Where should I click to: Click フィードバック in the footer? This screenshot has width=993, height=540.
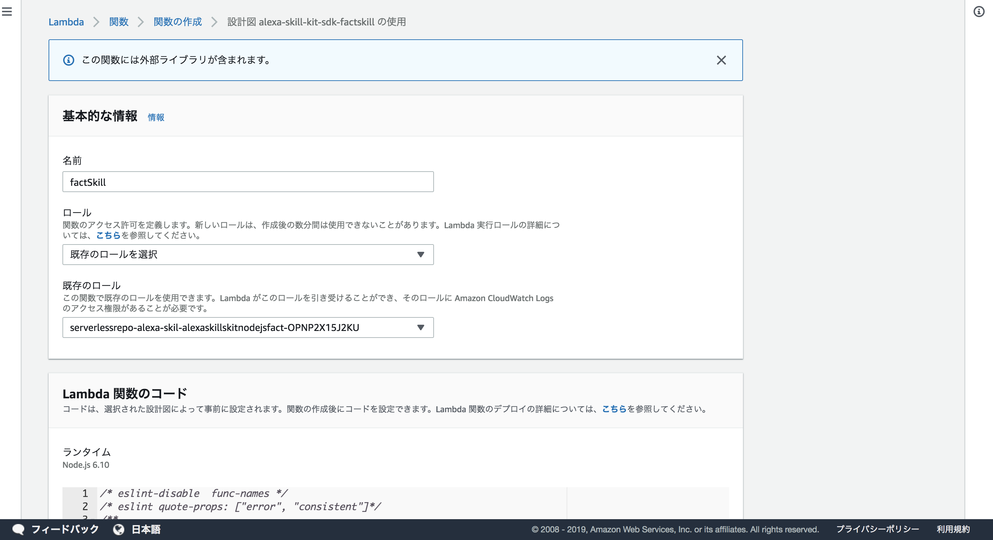coord(65,529)
